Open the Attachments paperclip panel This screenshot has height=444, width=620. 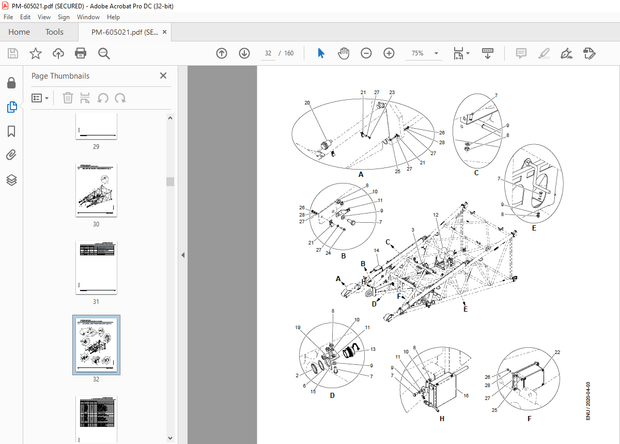tap(11, 155)
